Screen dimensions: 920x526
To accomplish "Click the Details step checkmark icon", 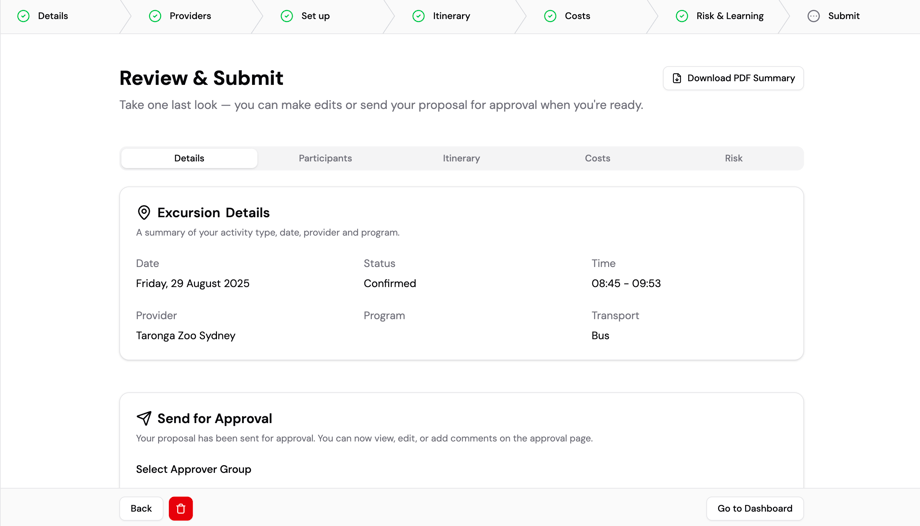I will click(24, 16).
